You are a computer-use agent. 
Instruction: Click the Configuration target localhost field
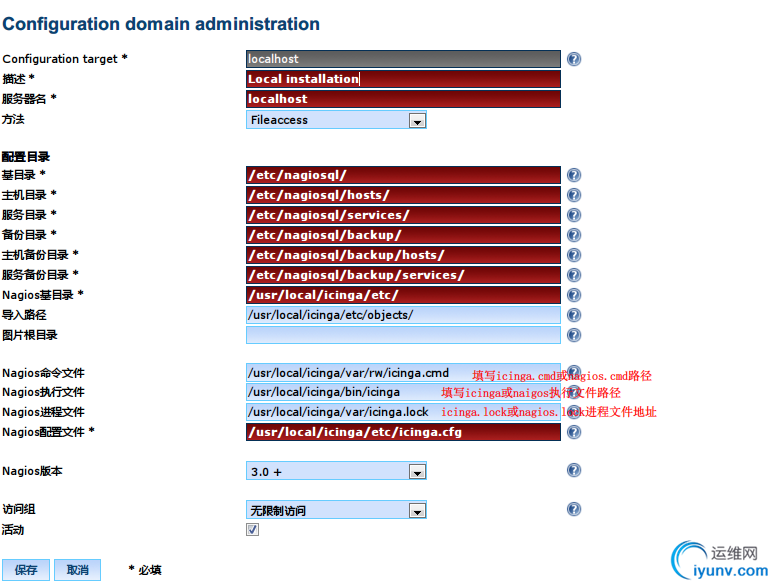[403, 59]
